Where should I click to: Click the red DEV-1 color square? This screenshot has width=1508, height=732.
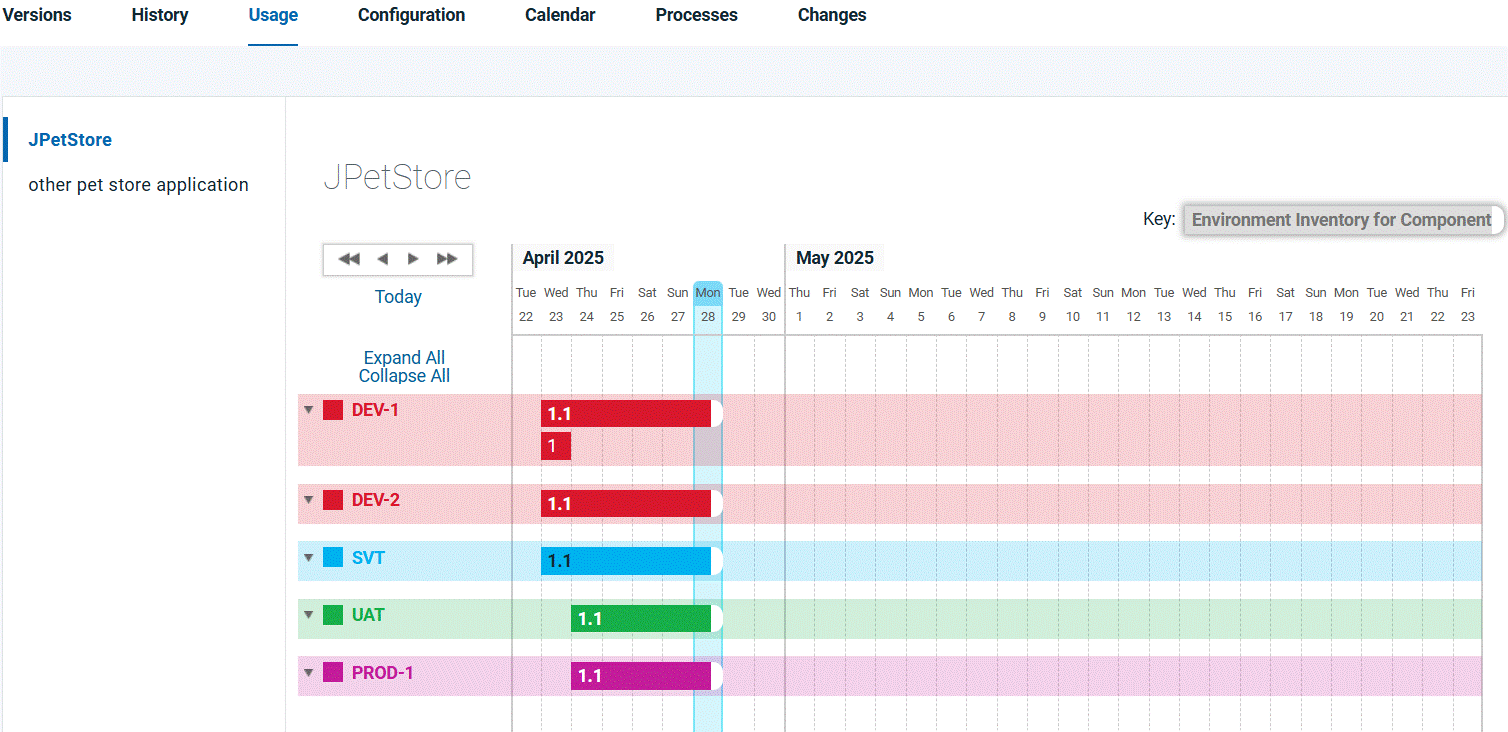(333, 410)
